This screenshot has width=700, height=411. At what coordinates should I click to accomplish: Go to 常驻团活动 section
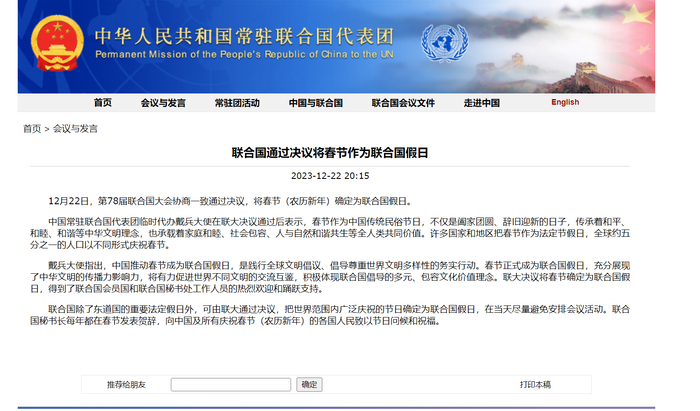tap(237, 103)
